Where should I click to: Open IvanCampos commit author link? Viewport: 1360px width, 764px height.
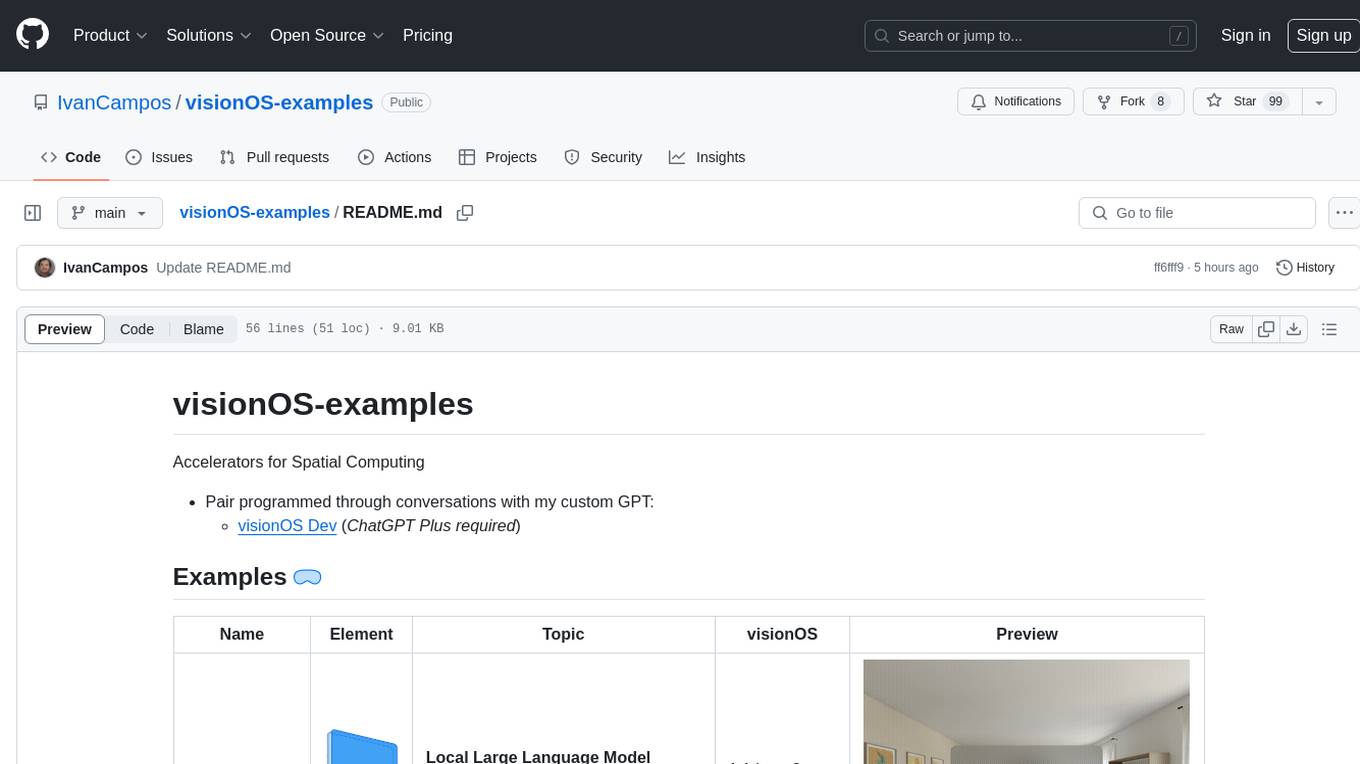point(105,268)
